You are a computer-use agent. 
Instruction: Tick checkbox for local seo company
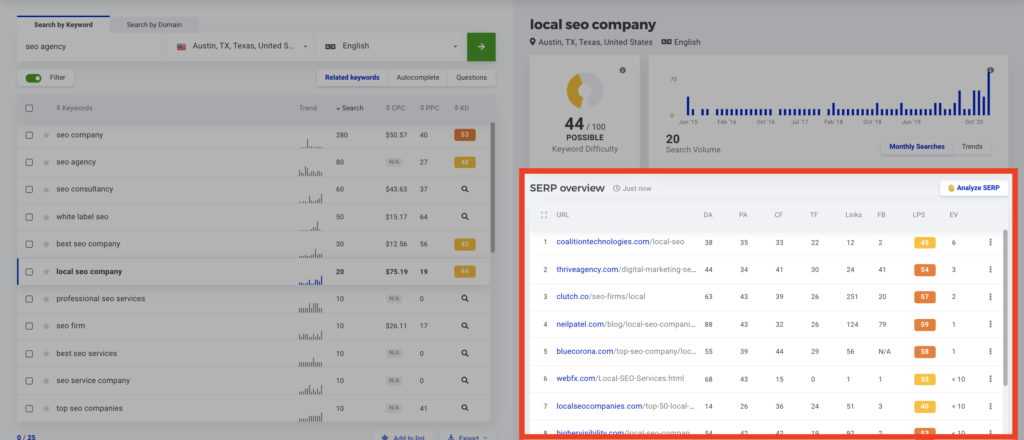(29, 272)
